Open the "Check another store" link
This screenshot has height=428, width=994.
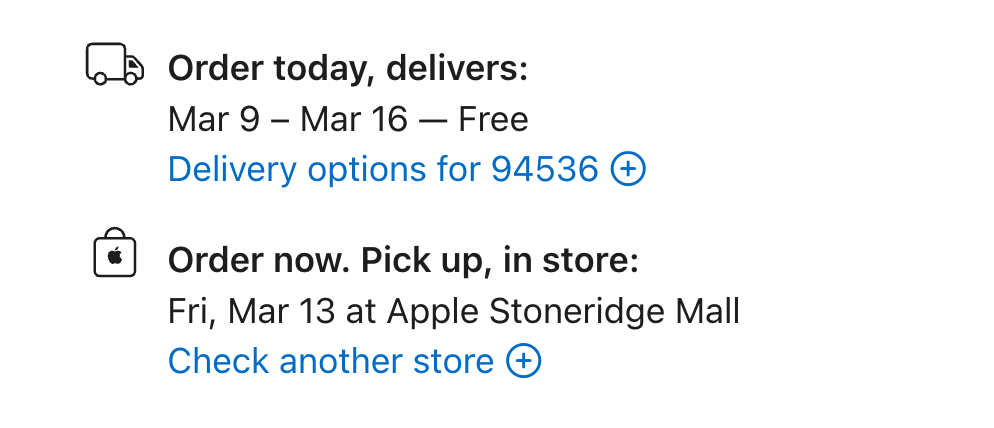330,361
